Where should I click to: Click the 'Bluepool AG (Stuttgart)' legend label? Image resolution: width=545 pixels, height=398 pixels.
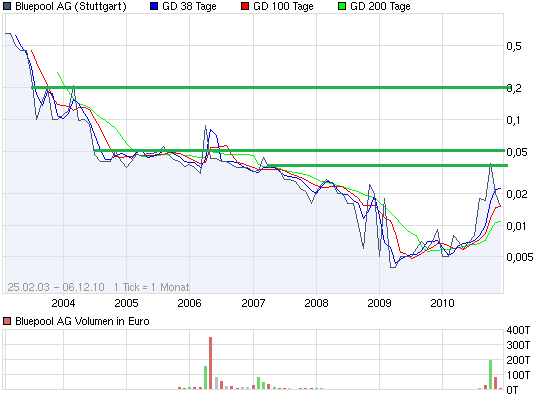(71, 6)
